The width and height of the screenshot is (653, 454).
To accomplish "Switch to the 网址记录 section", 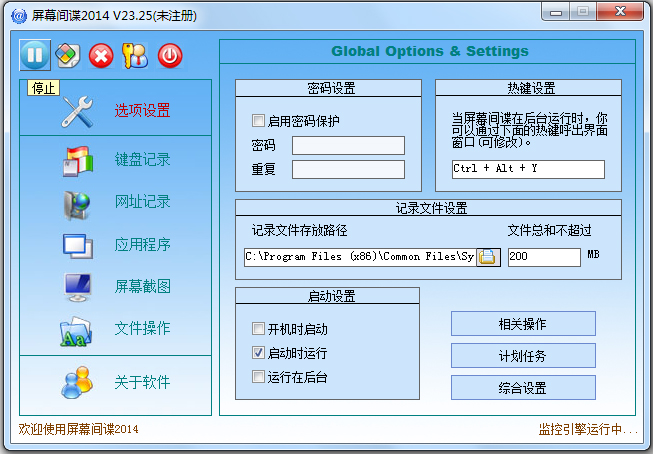I will (x=142, y=202).
